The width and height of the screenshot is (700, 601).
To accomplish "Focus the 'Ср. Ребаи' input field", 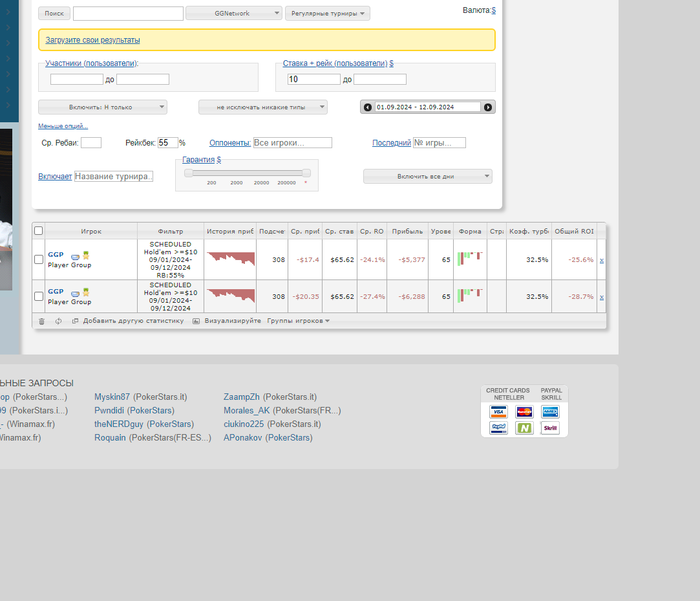I will (x=91, y=143).
